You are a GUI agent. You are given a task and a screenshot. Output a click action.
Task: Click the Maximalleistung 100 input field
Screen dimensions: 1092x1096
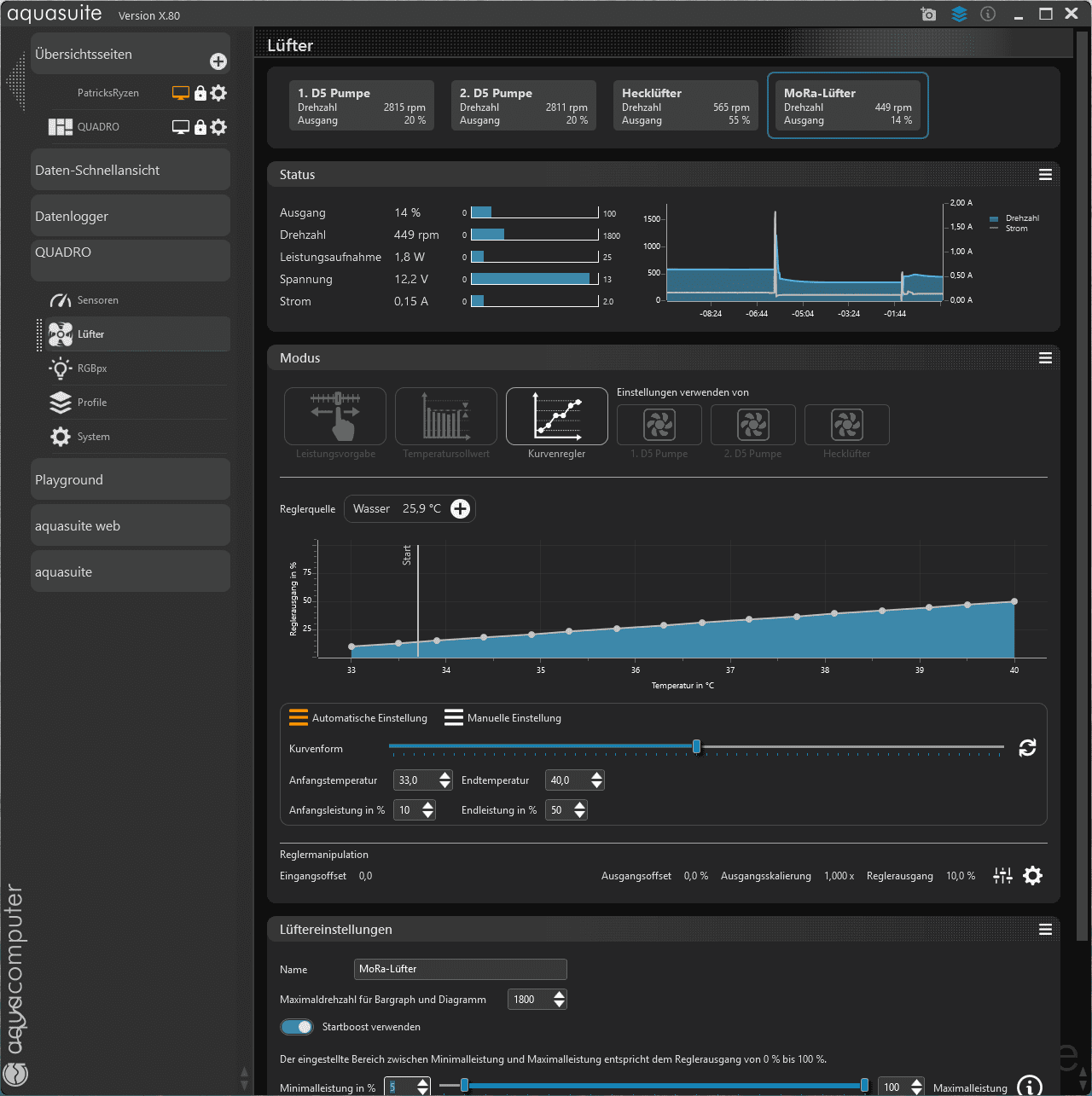pos(893,1087)
